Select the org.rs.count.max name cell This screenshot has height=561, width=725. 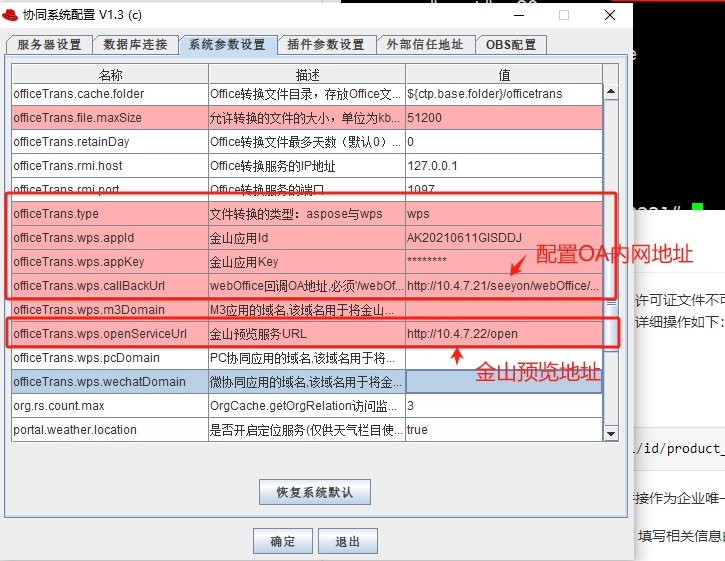110,406
